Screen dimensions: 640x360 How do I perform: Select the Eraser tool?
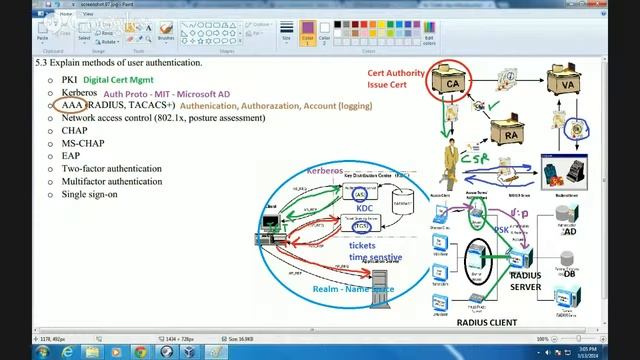(130, 39)
